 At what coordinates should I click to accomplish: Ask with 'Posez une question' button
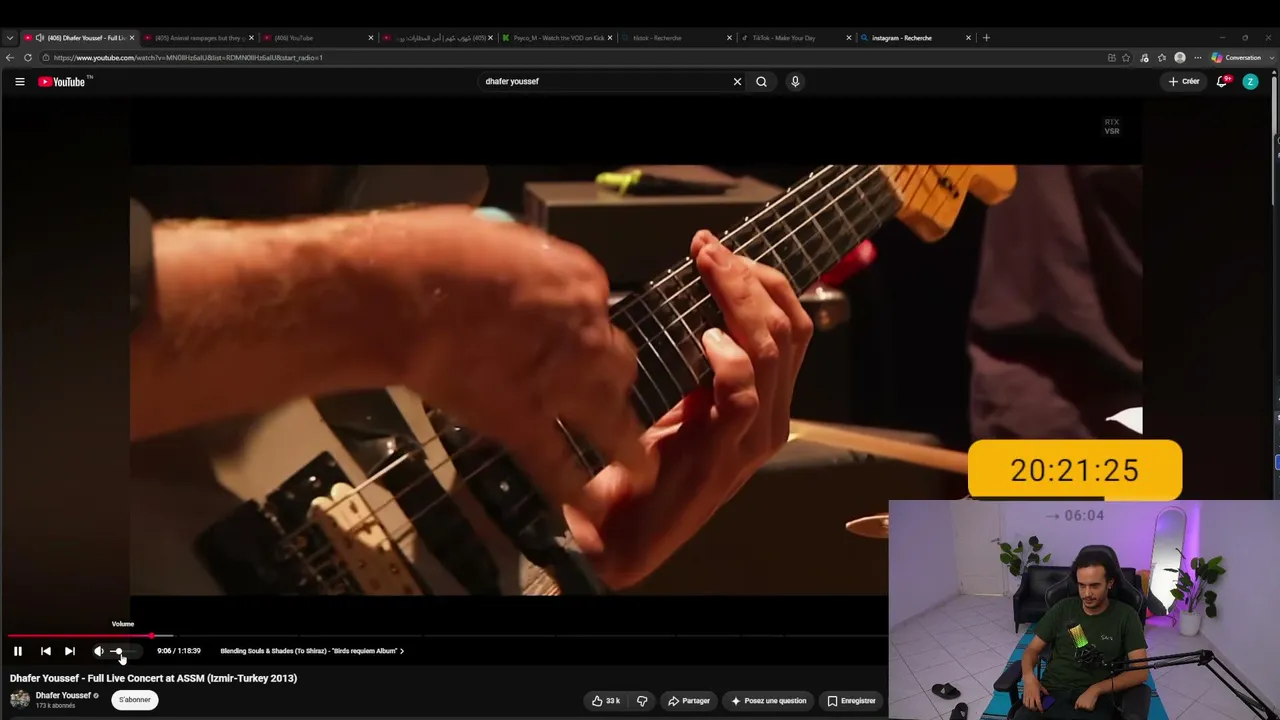pyautogui.click(x=768, y=701)
